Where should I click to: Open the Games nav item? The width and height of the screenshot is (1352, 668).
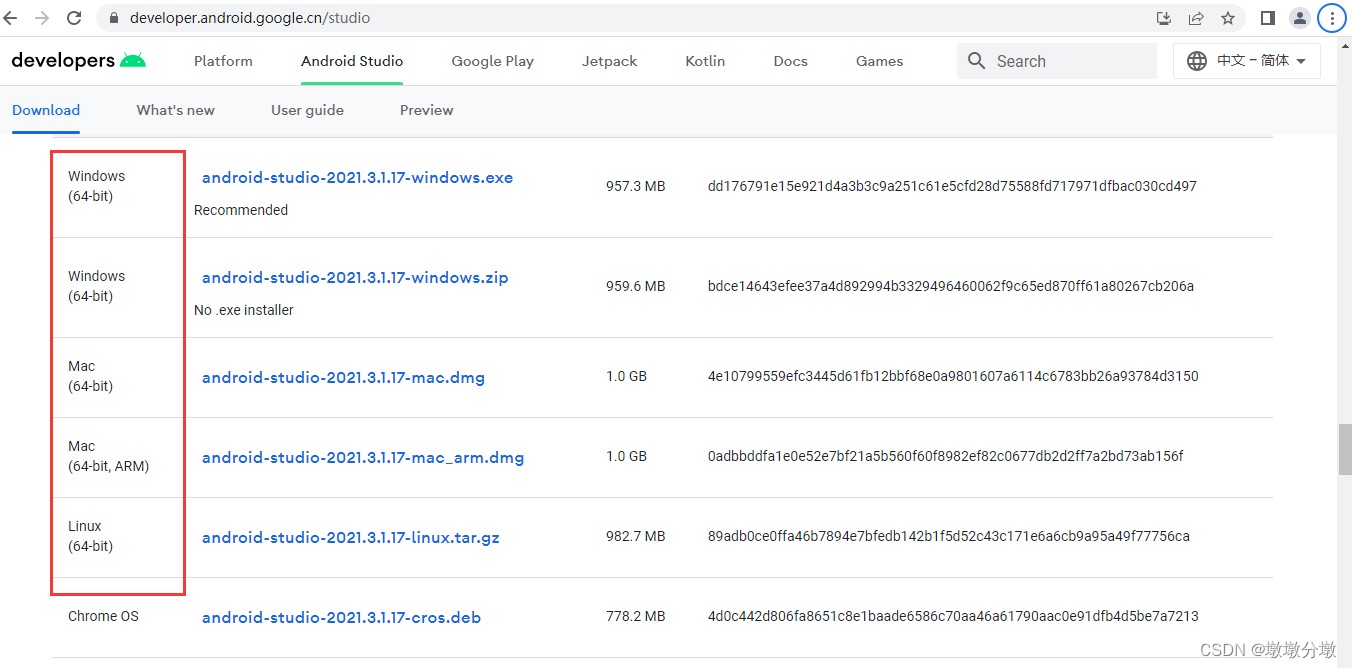(x=879, y=61)
